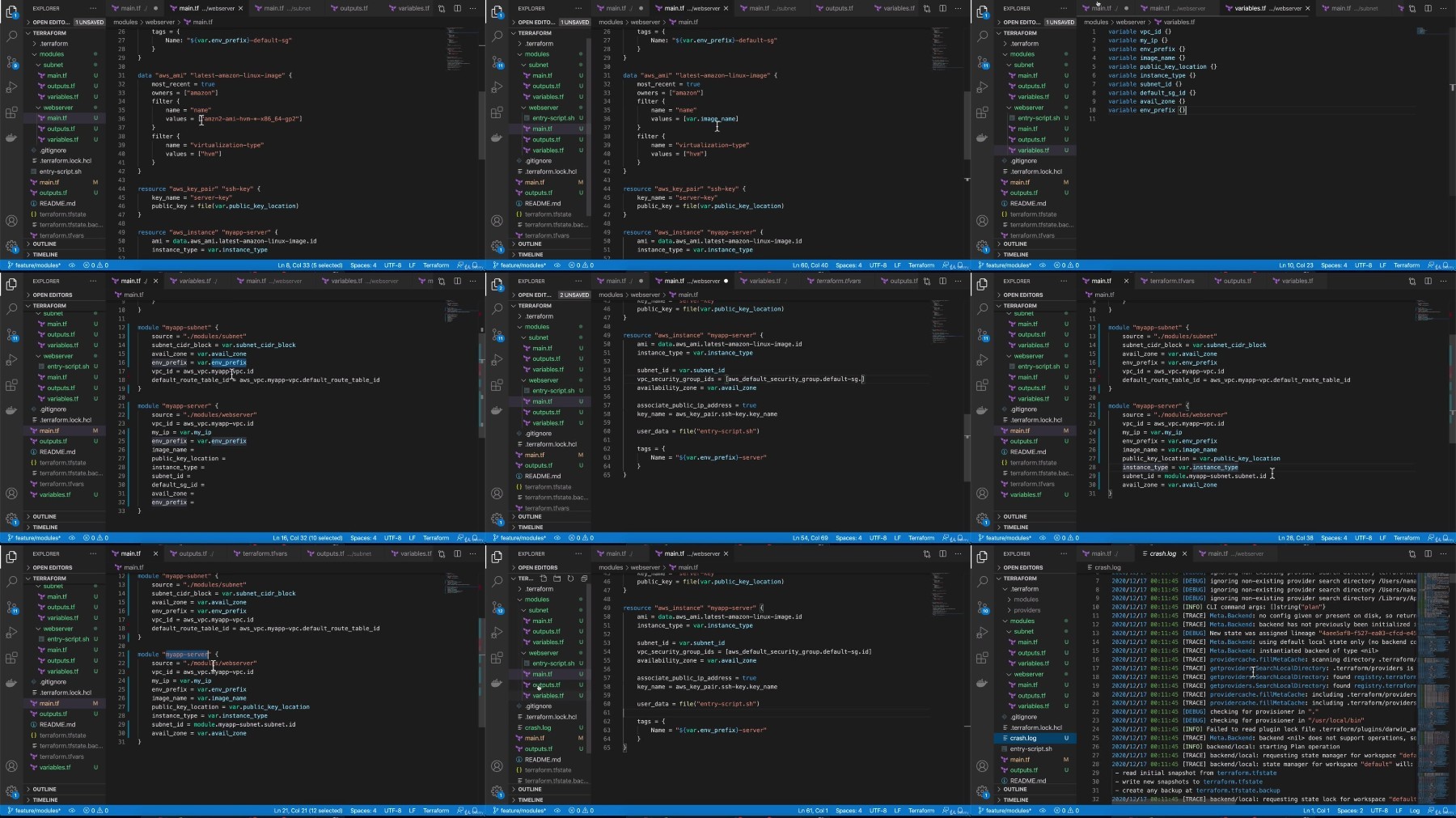Image resolution: width=1456 pixels, height=818 pixels.
Task: Open editor More Actions in Ln 8, Col 33 window
Action: tap(473, 8)
